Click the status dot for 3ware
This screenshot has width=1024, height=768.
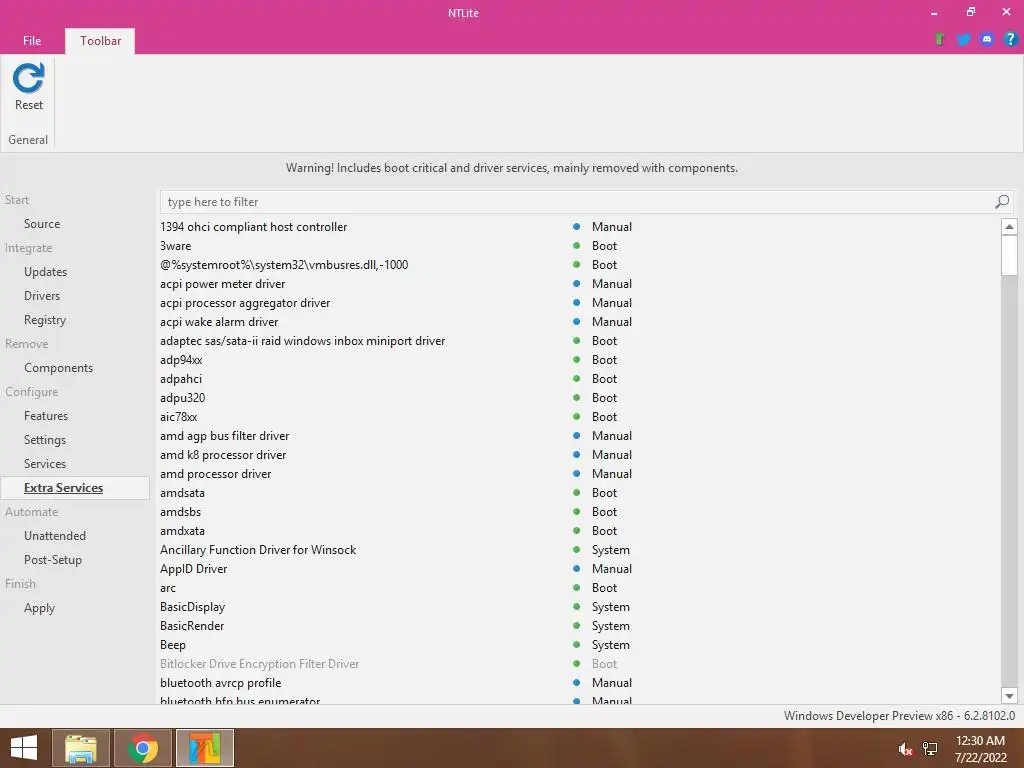point(577,246)
